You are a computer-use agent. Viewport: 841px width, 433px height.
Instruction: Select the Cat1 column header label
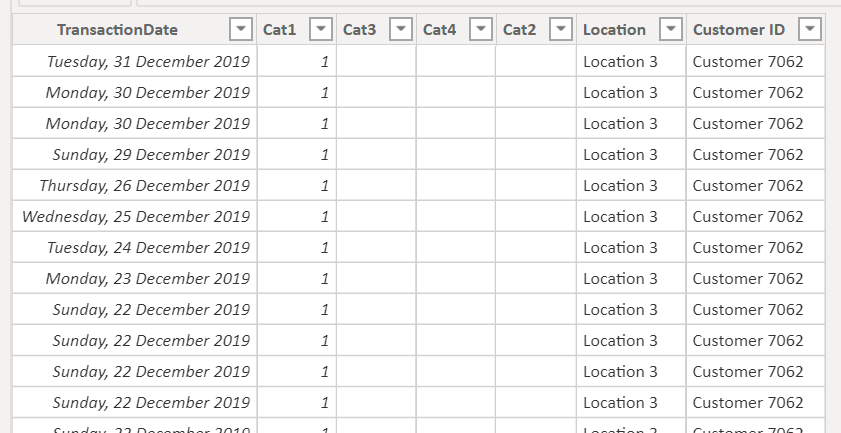pos(279,30)
